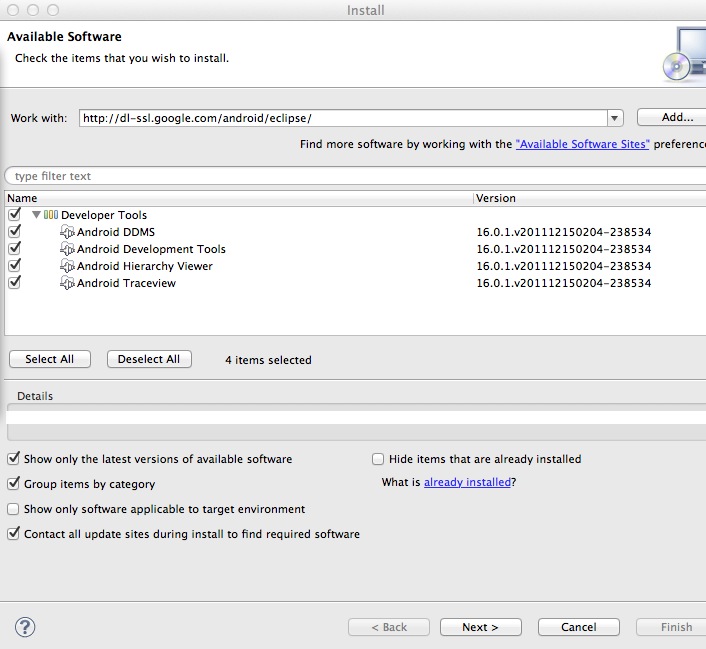The height and width of the screenshot is (649, 706).
Task: Open the already installed link
Action: 467,482
